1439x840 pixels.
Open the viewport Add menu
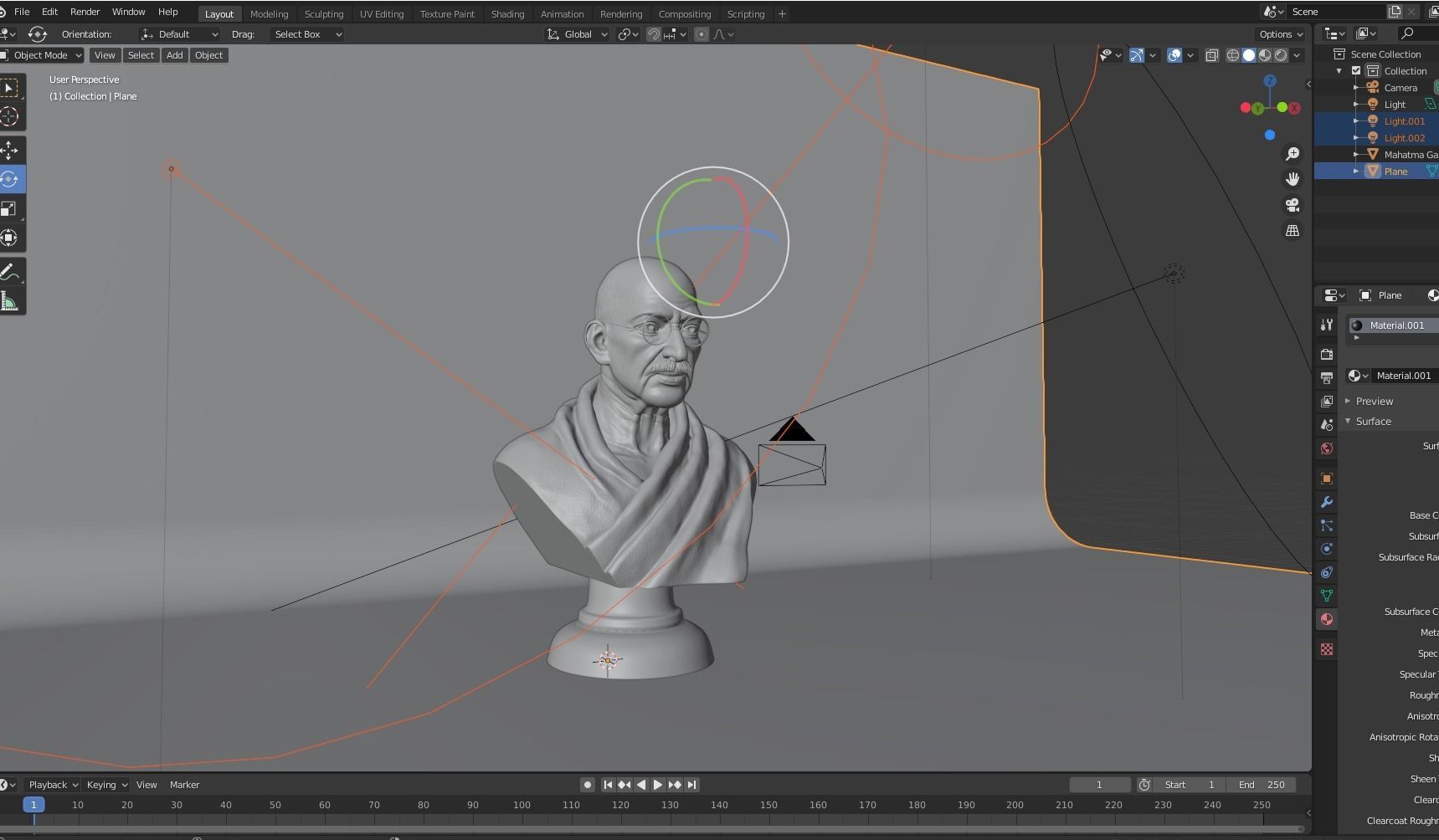174,55
